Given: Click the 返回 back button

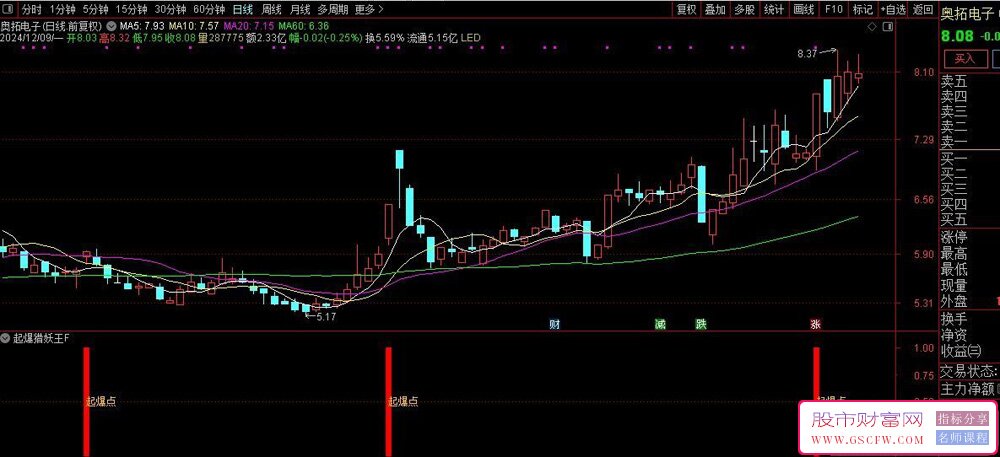Looking at the screenshot, I should 922,9.
